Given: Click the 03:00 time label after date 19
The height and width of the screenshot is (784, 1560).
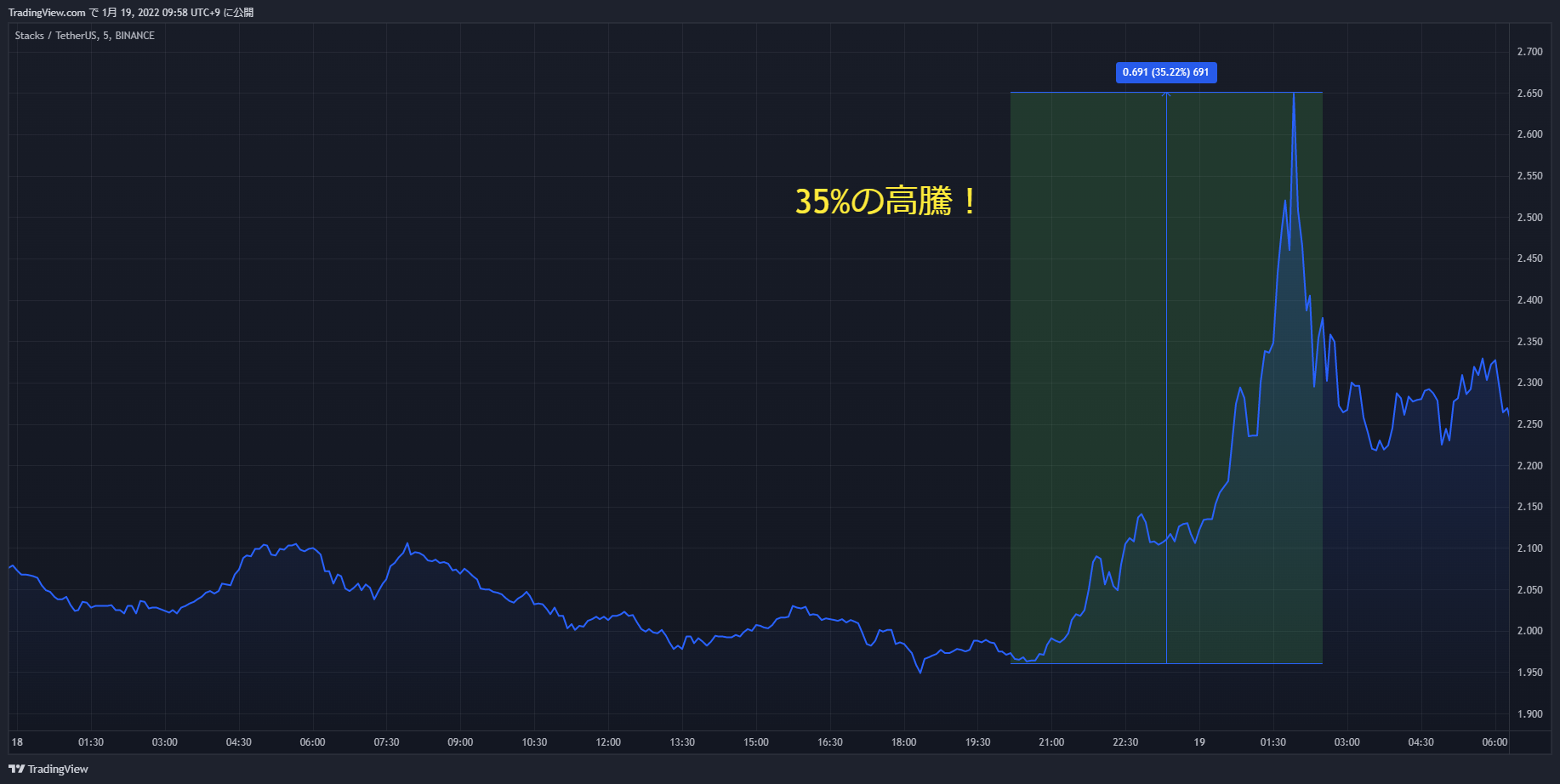Looking at the screenshot, I should click(x=1347, y=742).
